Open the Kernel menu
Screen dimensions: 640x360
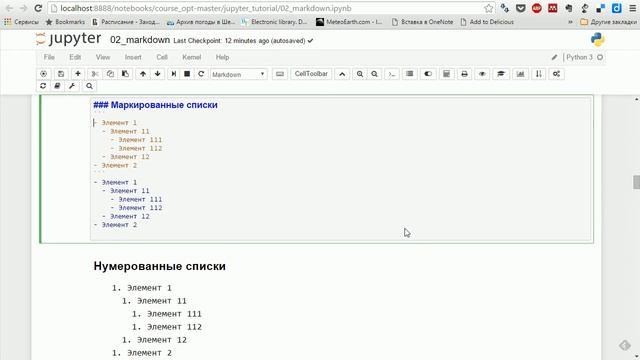click(x=191, y=57)
